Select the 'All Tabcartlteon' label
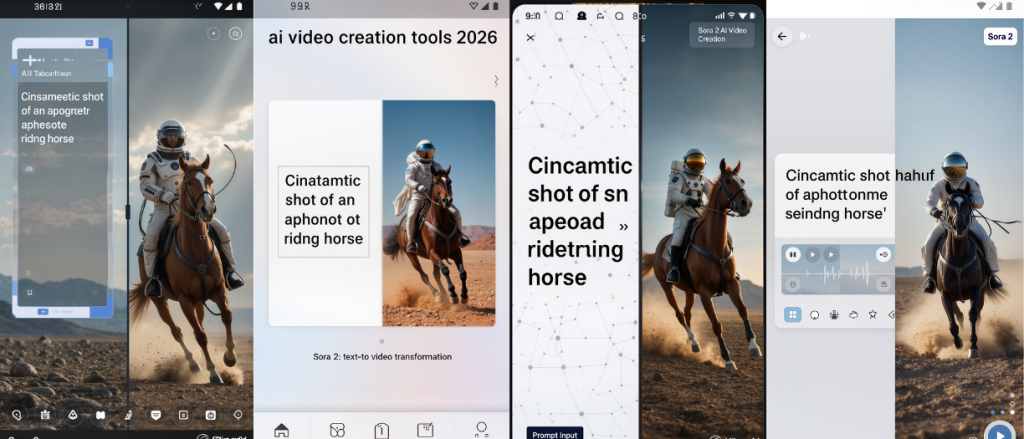This screenshot has width=1024, height=439. (x=46, y=74)
